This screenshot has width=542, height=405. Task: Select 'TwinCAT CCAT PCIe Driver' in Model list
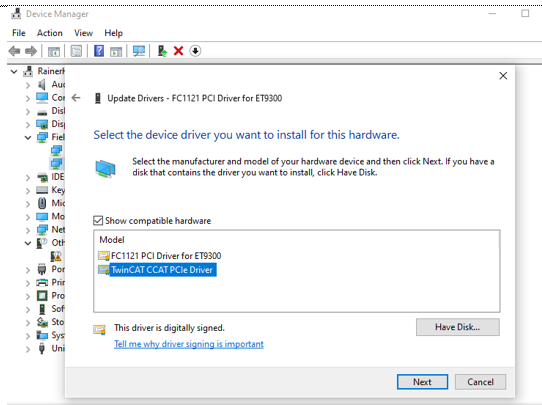(157, 270)
